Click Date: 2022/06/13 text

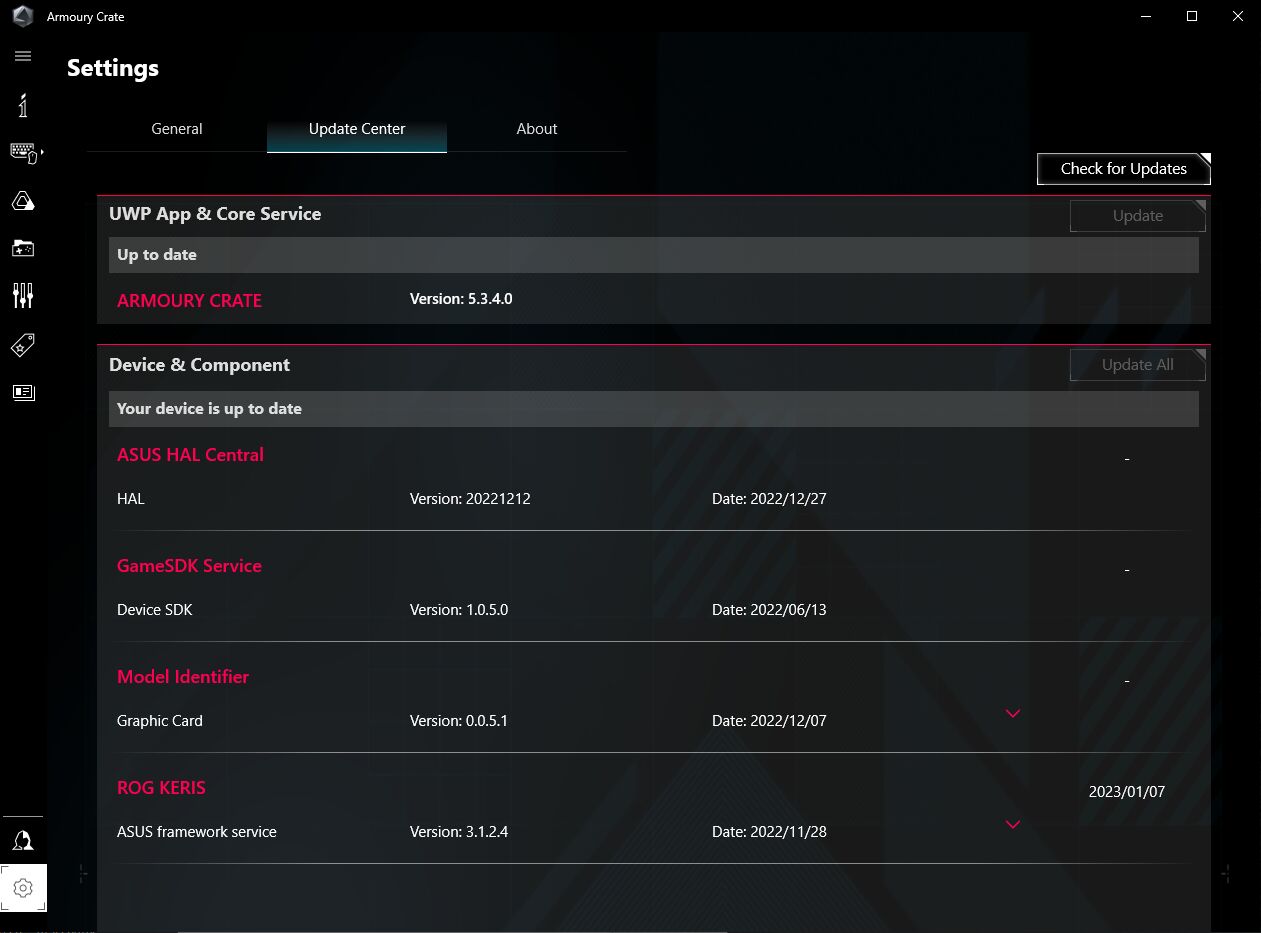pyautogui.click(x=769, y=609)
